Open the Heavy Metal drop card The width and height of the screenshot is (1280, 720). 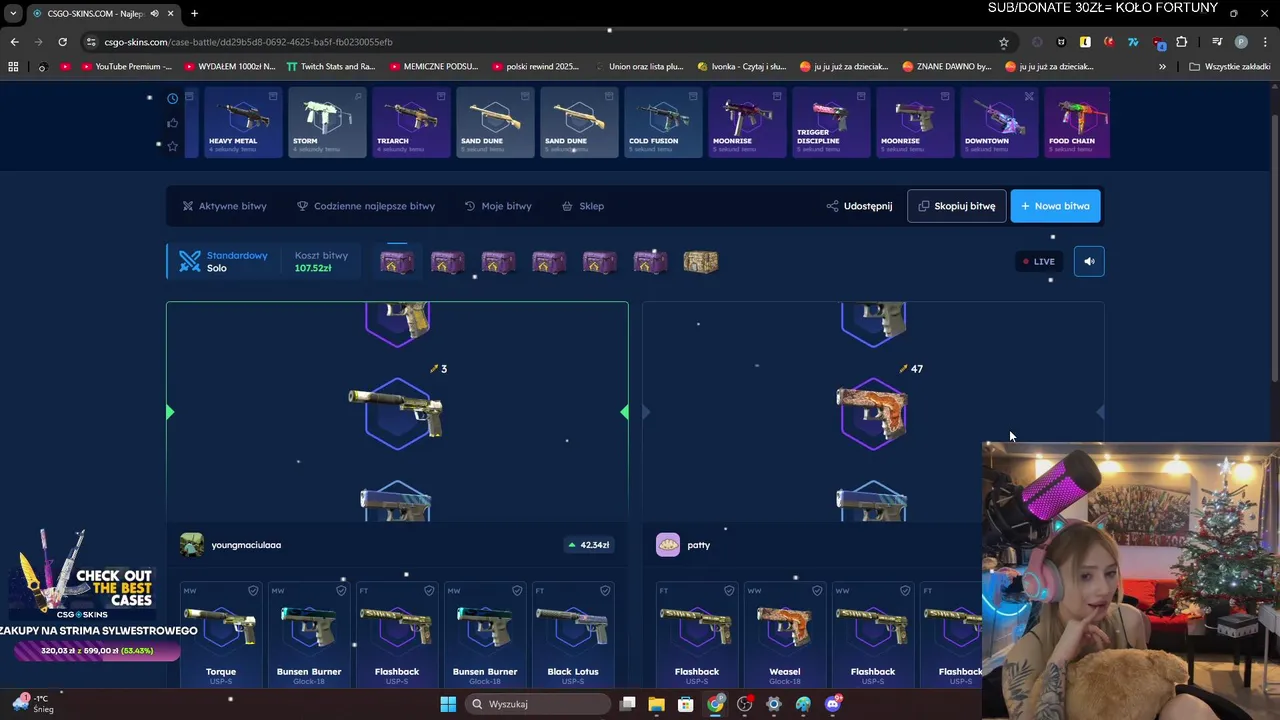[x=243, y=122]
